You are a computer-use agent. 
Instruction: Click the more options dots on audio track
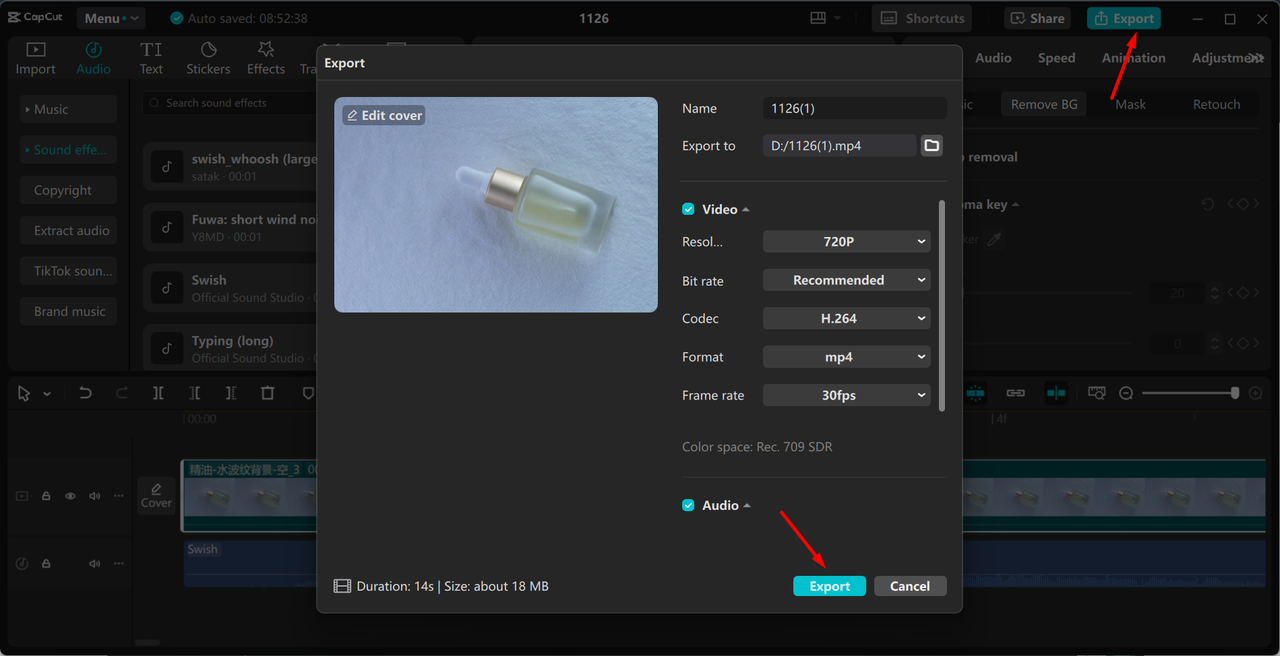119,564
